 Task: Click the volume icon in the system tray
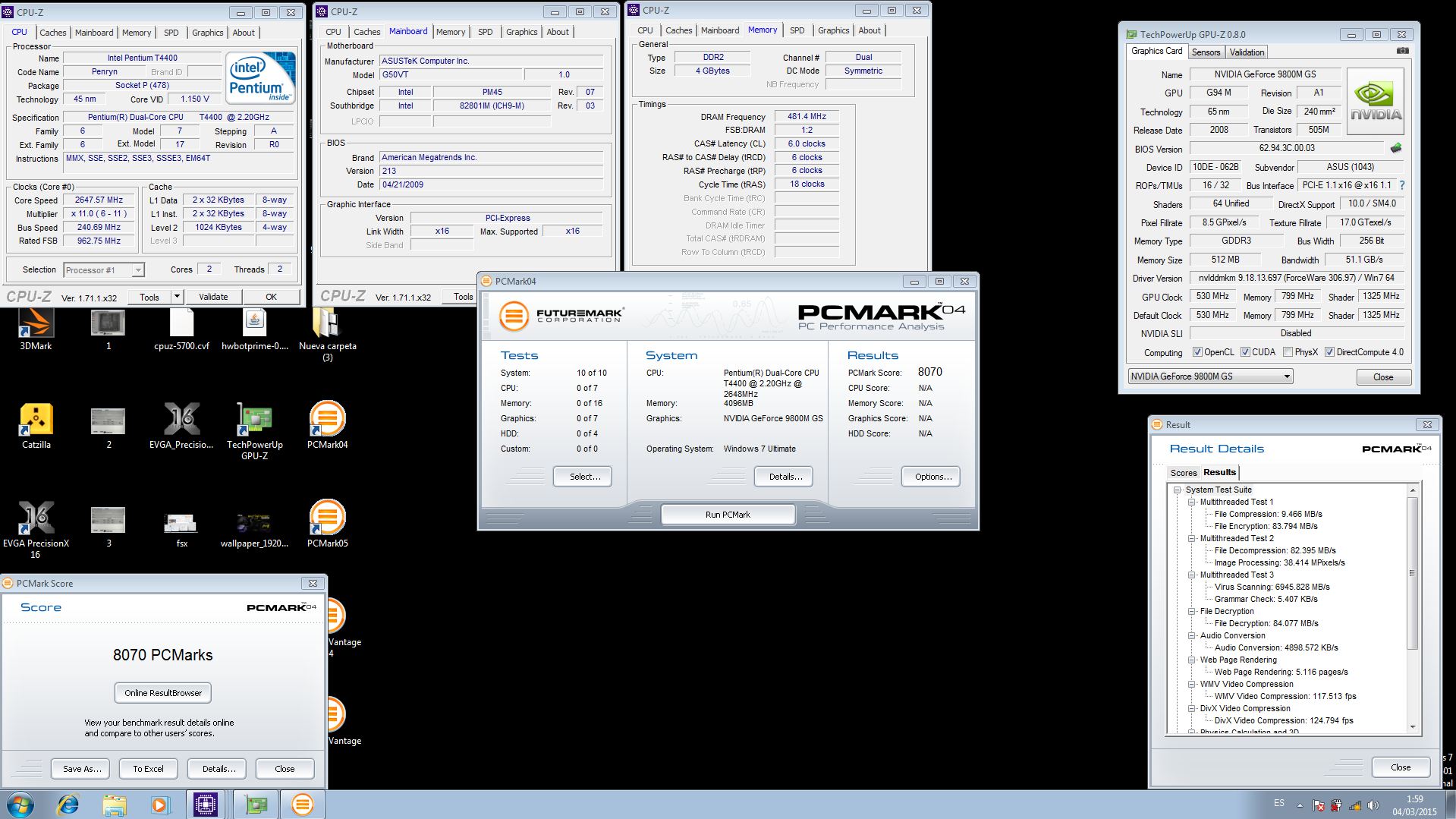1373,805
